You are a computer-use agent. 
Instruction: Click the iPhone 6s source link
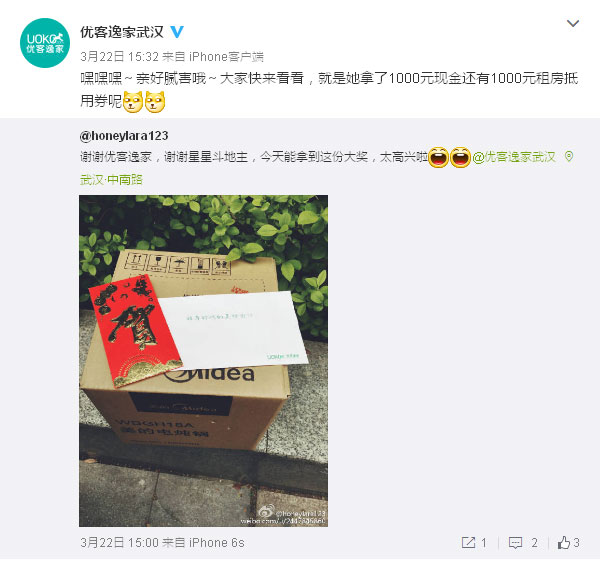click(x=217, y=542)
